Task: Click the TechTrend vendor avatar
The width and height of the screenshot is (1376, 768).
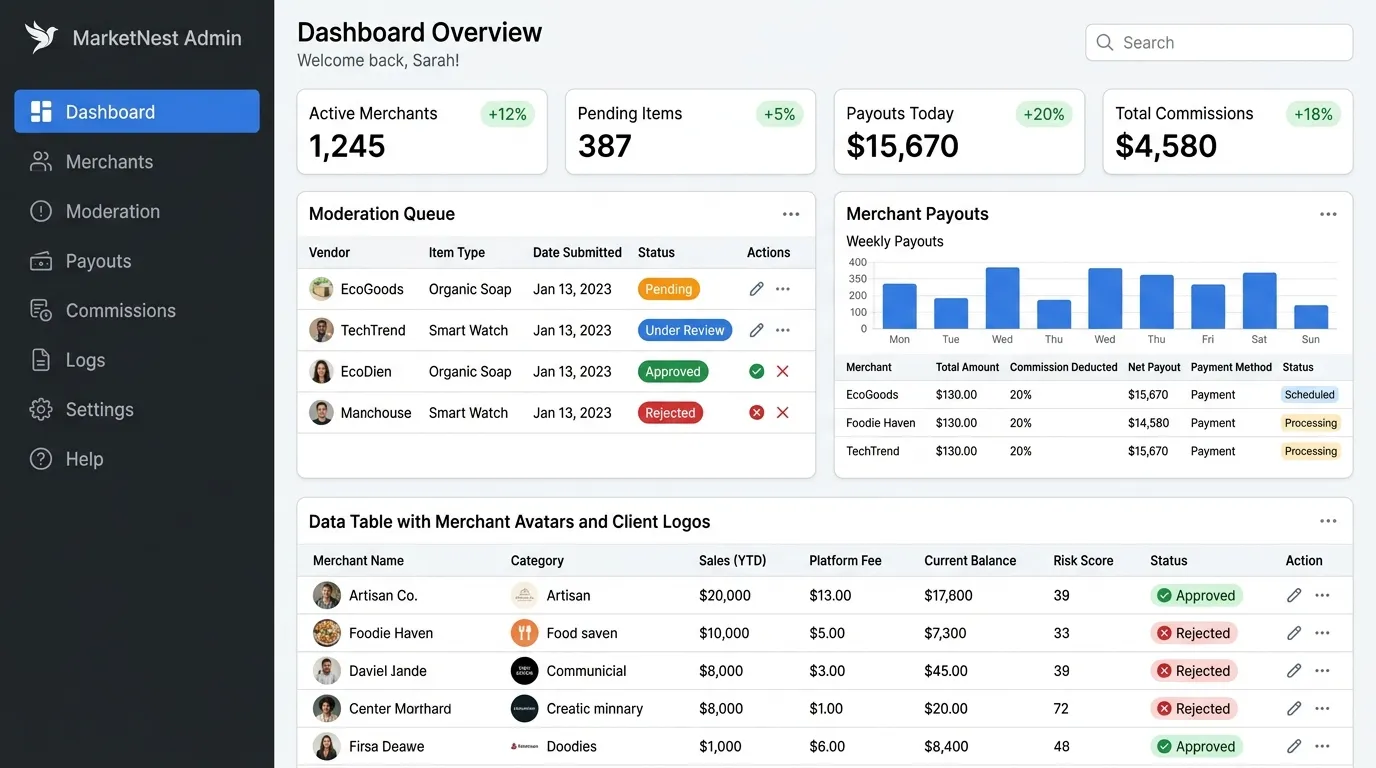Action: click(321, 330)
